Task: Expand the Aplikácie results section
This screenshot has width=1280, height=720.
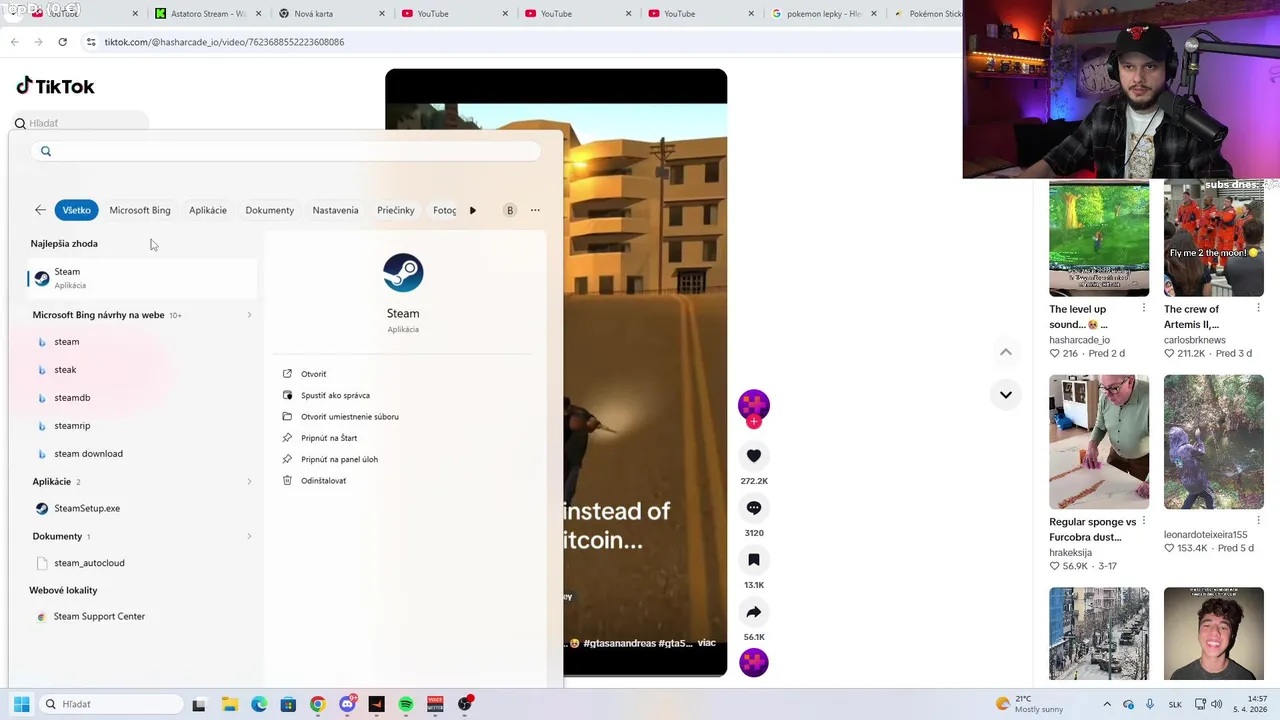Action: coord(249,482)
